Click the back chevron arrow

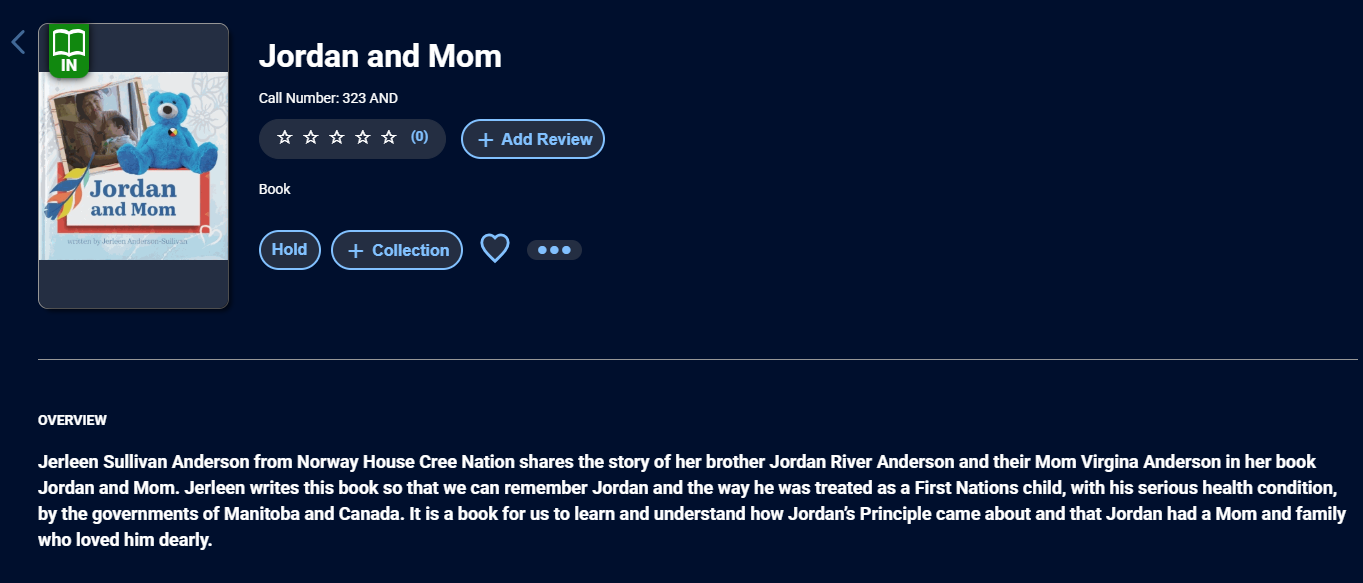coord(18,42)
